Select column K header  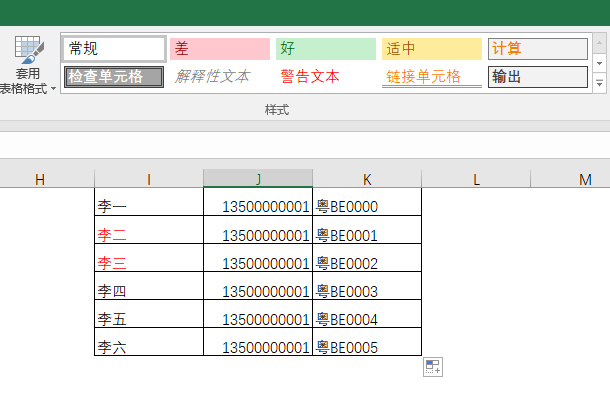(367, 179)
